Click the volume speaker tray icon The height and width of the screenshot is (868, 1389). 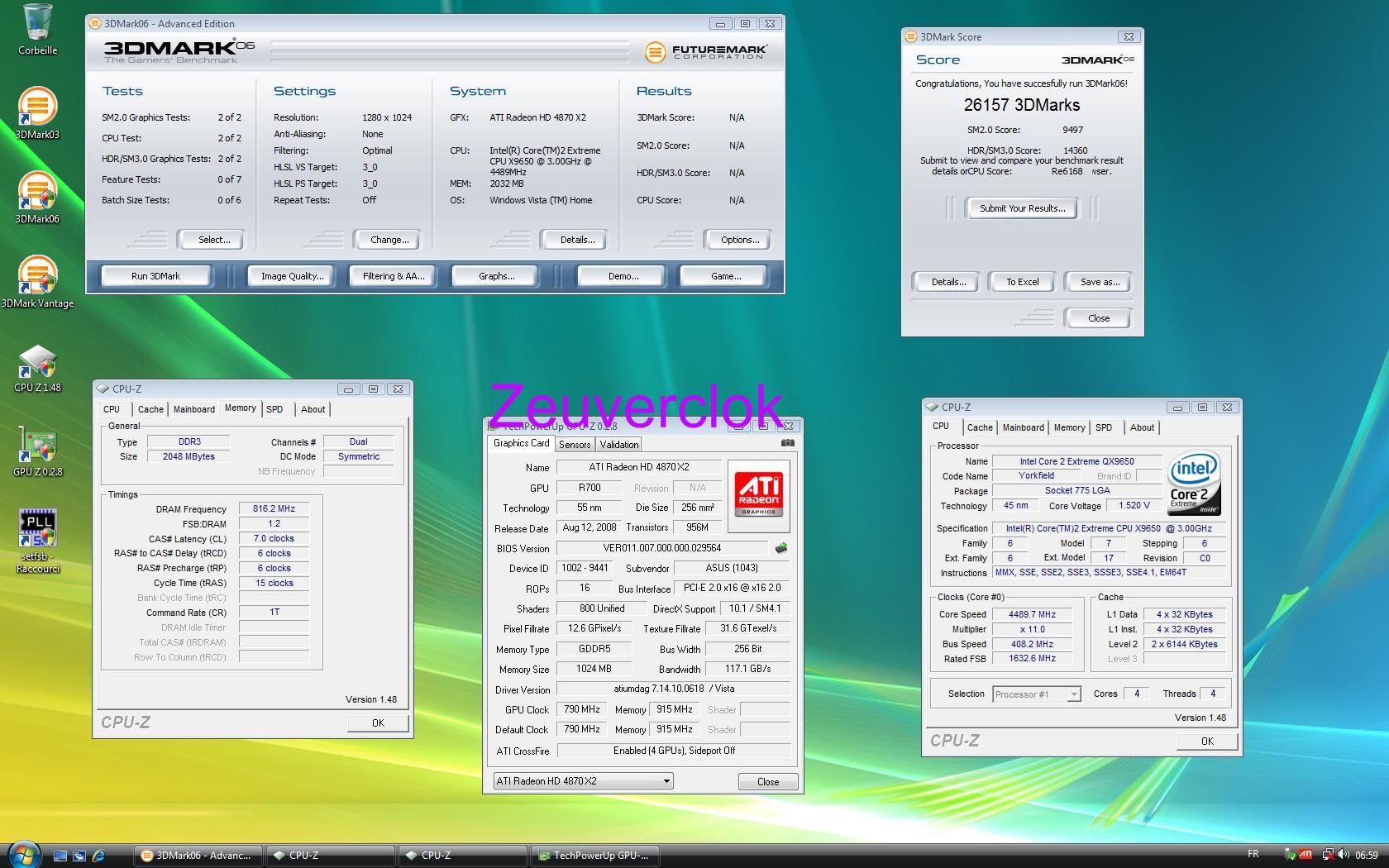point(1343,855)
